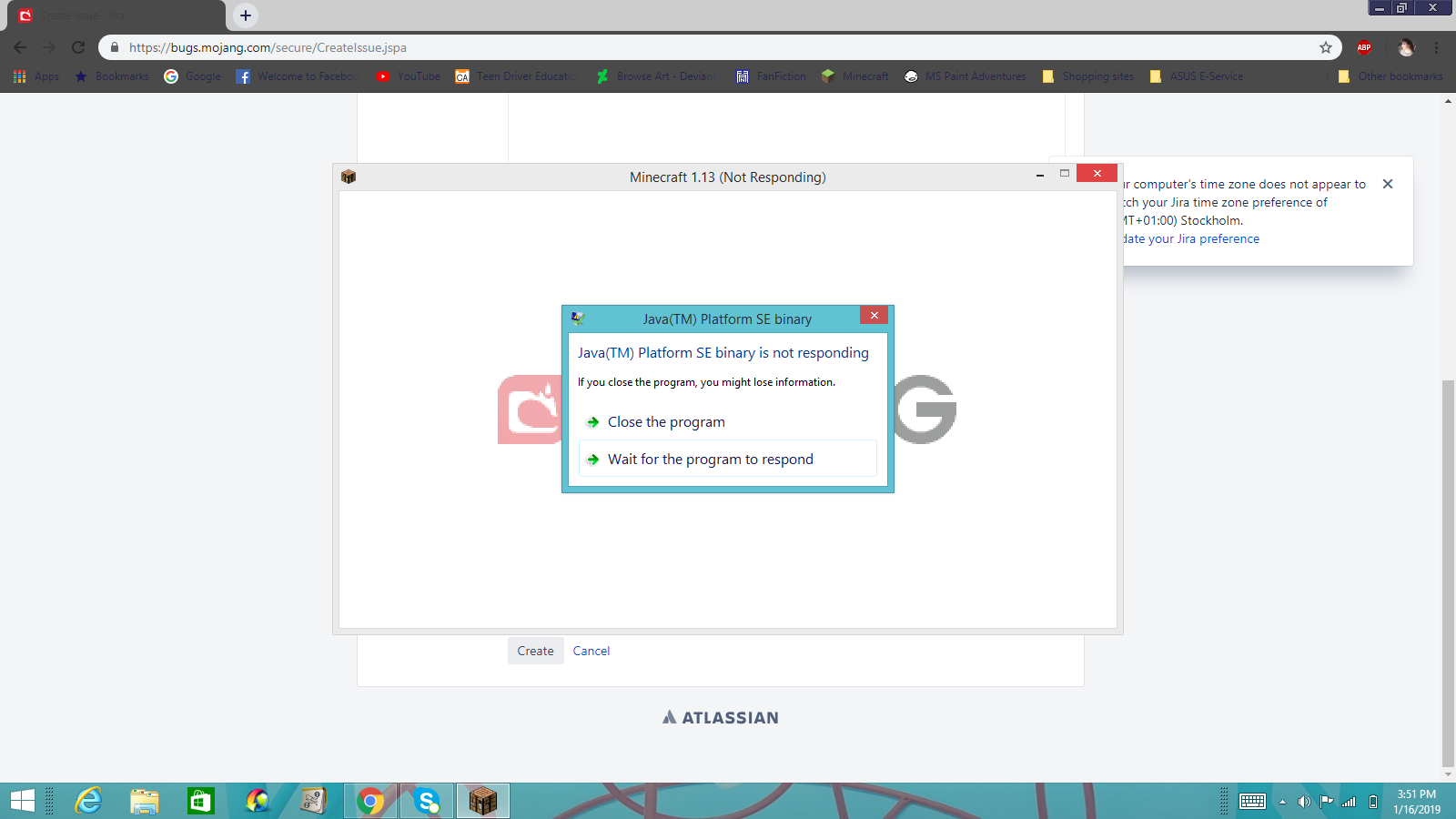
Task: Open the Minecraft bookmark
Action: coord(854,76)
